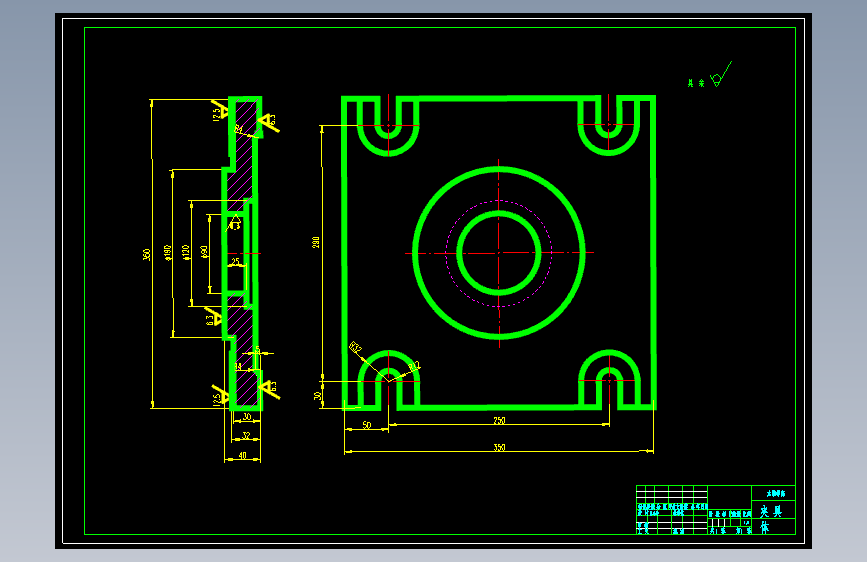Click the φ120 diameter dimension text

[x=186, y=253]
